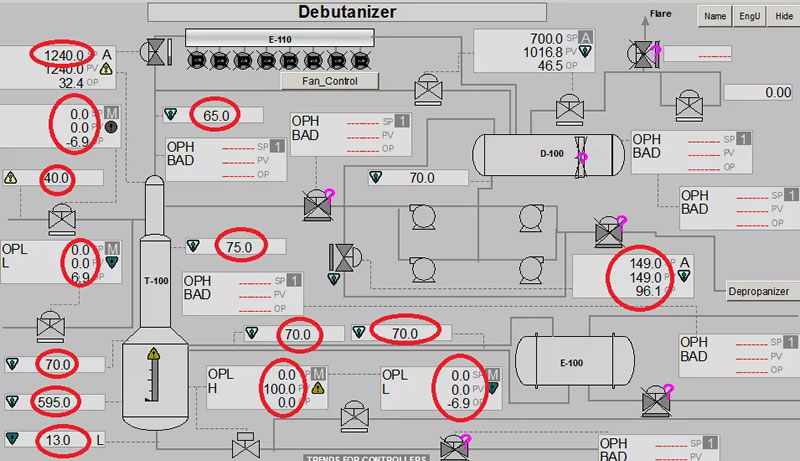Click the control valve below the 700.0 controller
Viewport: 800px width, 461px height.
(x=569, y=110)
